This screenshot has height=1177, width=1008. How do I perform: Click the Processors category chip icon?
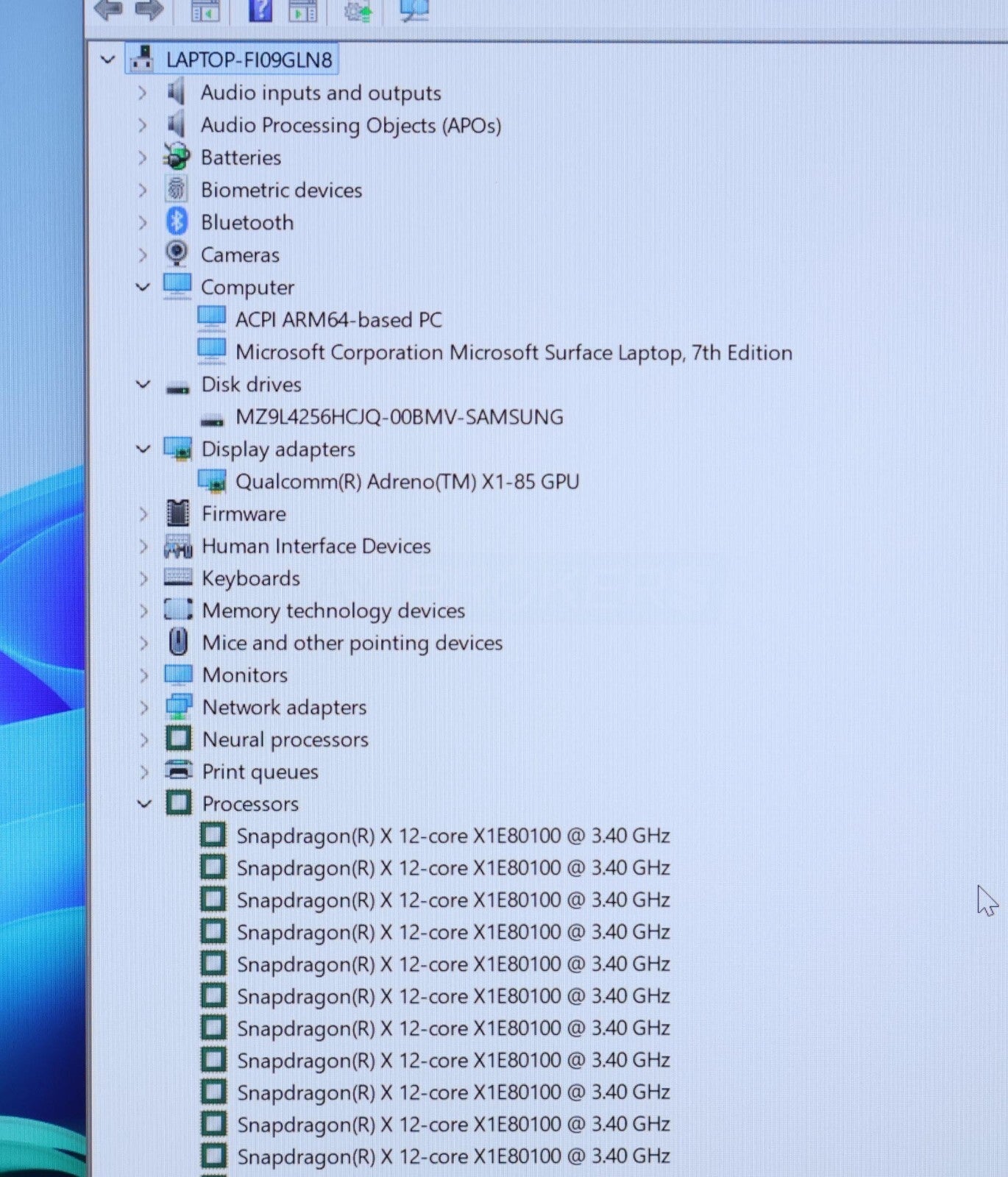click(x=179, y=803)
